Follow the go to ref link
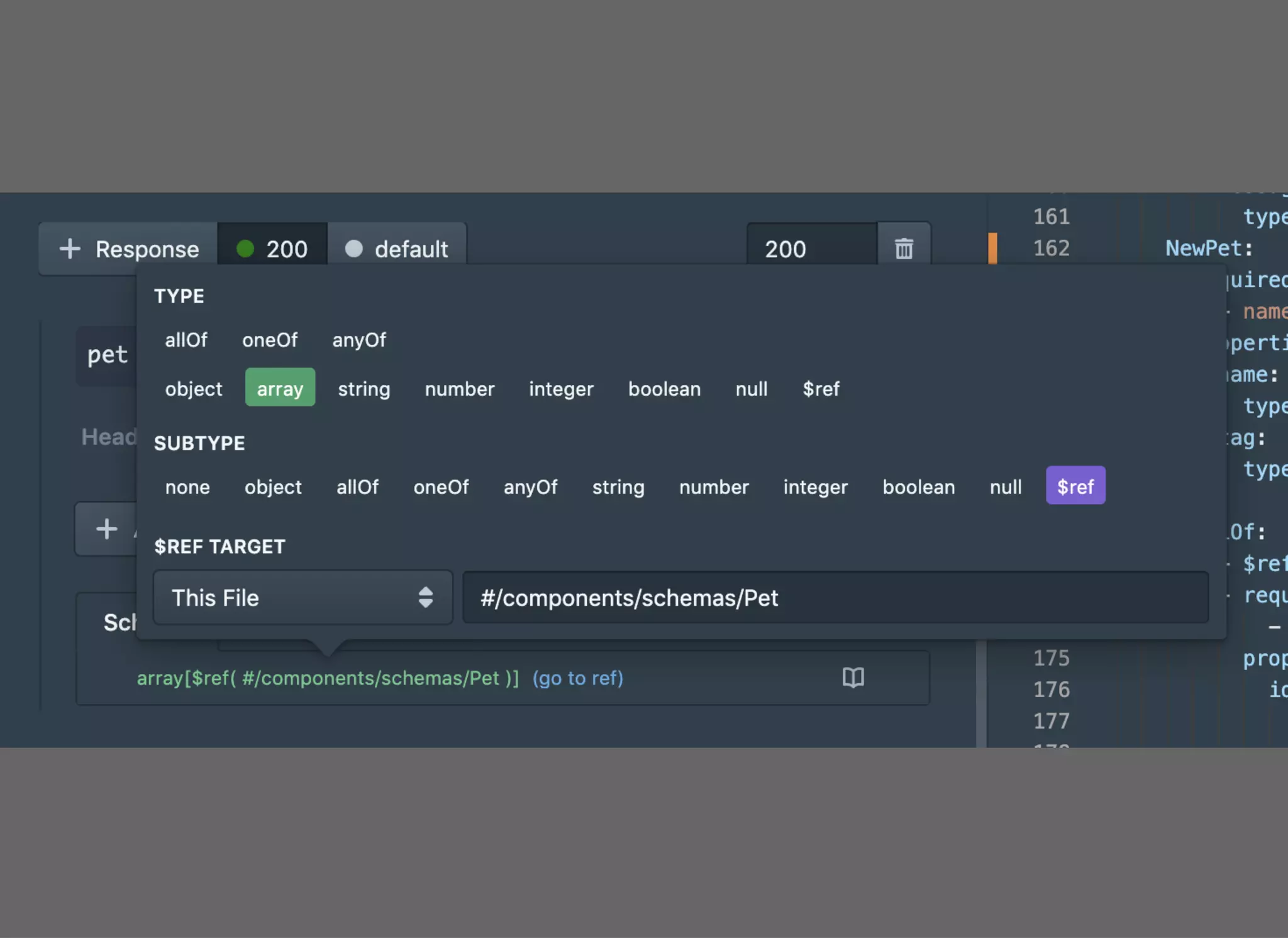The height and width of the screenshot is (940, 1288). [577, 678]
